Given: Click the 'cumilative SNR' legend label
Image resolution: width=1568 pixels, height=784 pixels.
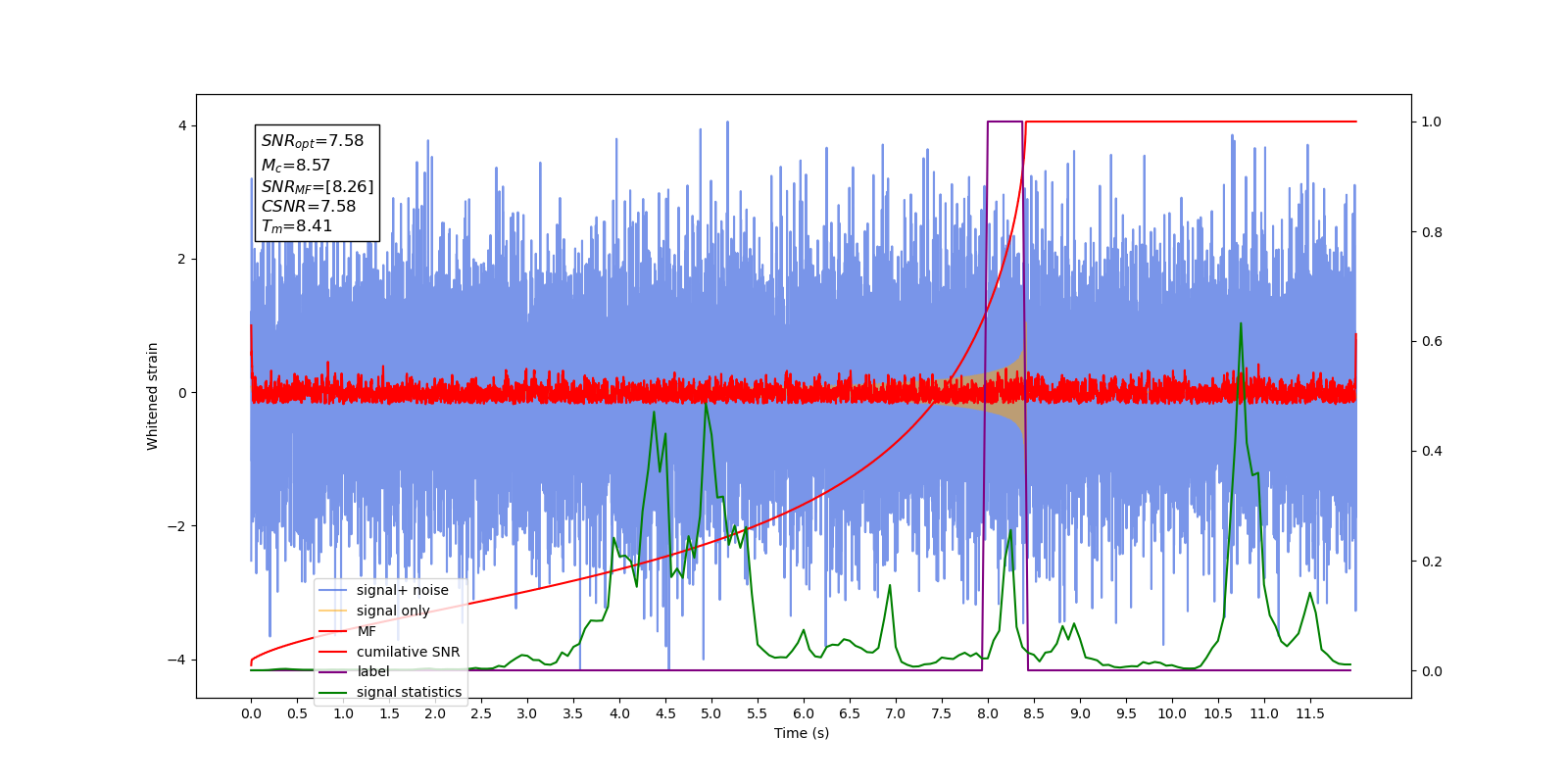Looking at the screenshot, I should coord(408,652).
